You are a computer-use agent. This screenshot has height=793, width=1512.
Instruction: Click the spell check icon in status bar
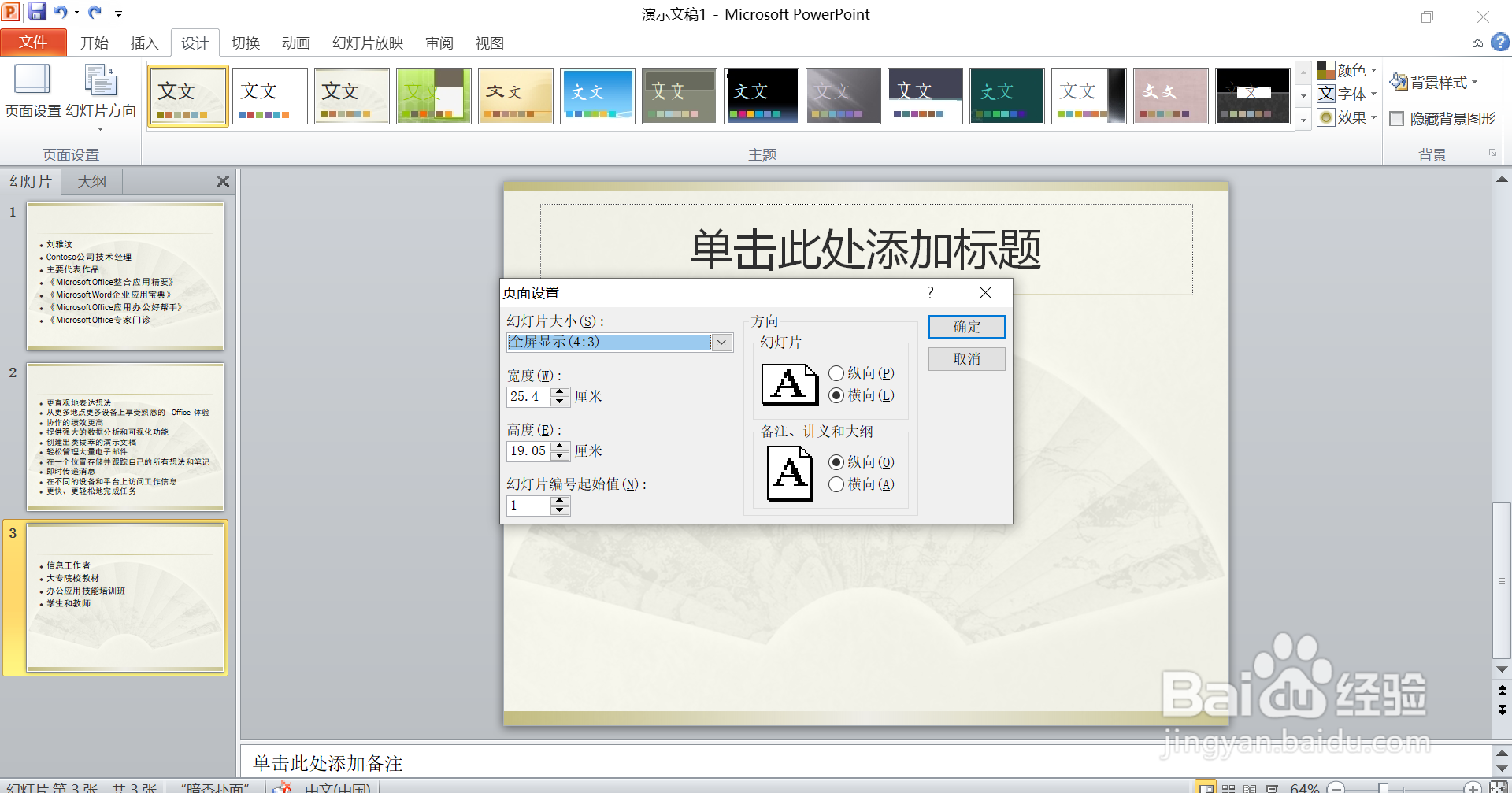[283, 787]
